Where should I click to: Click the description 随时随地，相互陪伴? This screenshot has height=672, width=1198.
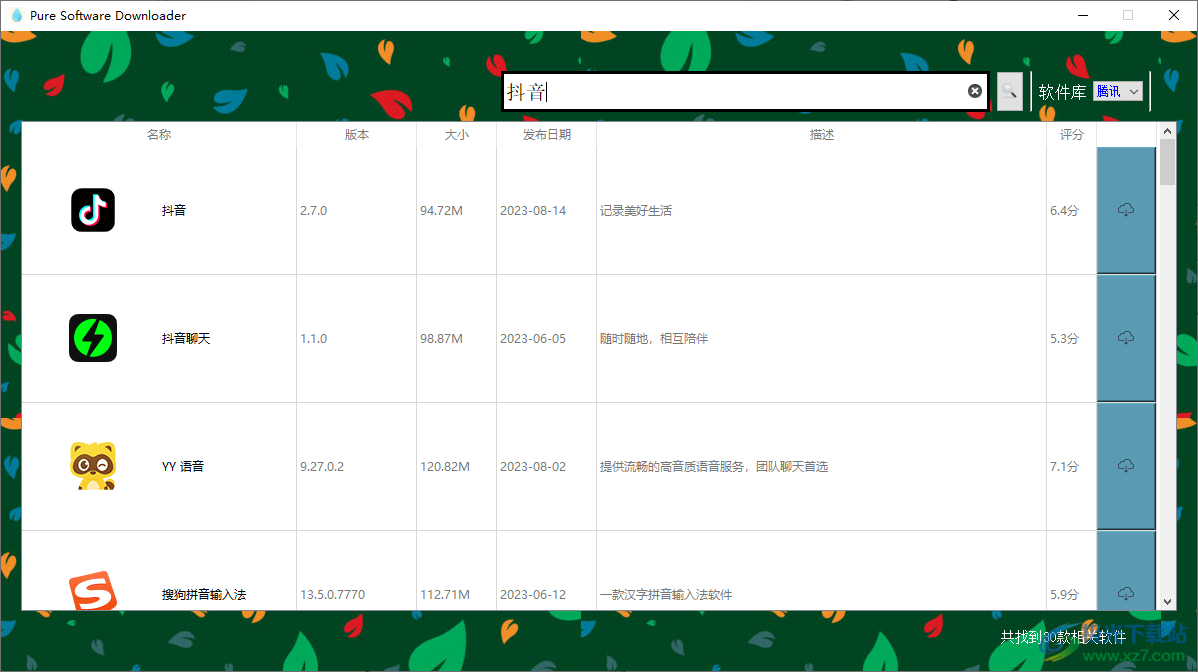point(654,338)
